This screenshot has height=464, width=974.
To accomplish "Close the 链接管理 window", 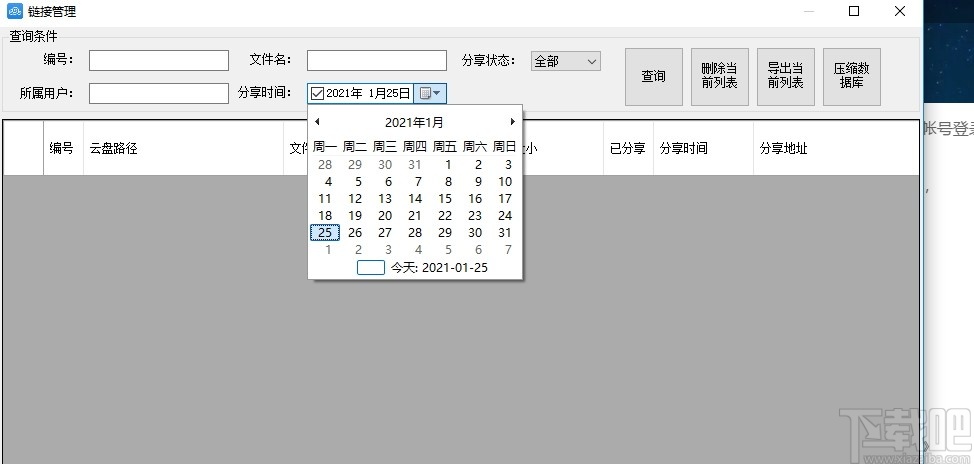I will pyautogui.click(x=899, y=11).
